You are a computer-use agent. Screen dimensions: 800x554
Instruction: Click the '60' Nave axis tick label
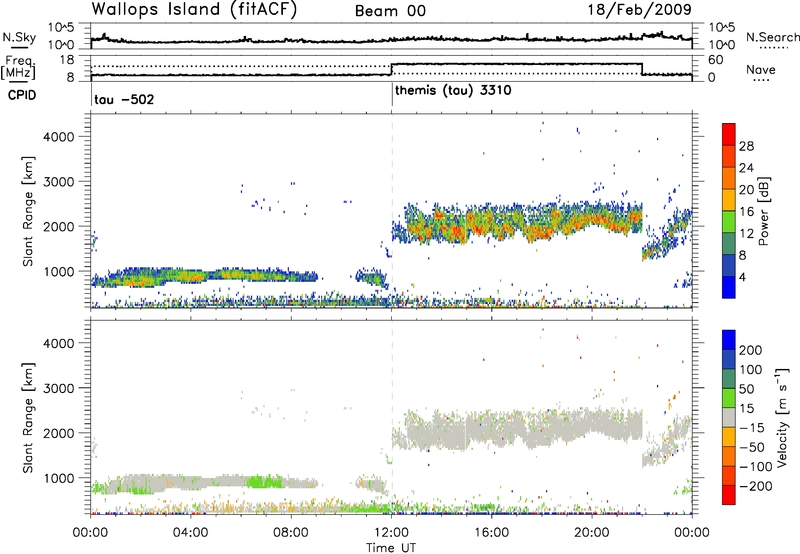[716, 60]
